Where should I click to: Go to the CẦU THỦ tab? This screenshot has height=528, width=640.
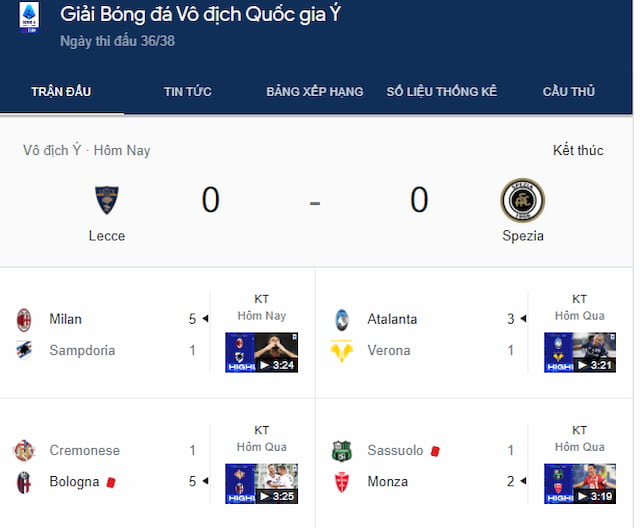(x=569, y=92)
